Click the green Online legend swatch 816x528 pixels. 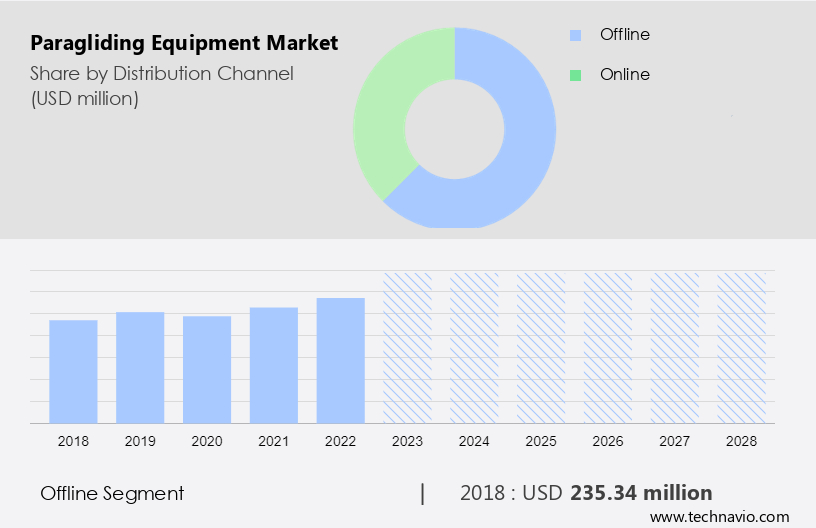tap(575, 75)
